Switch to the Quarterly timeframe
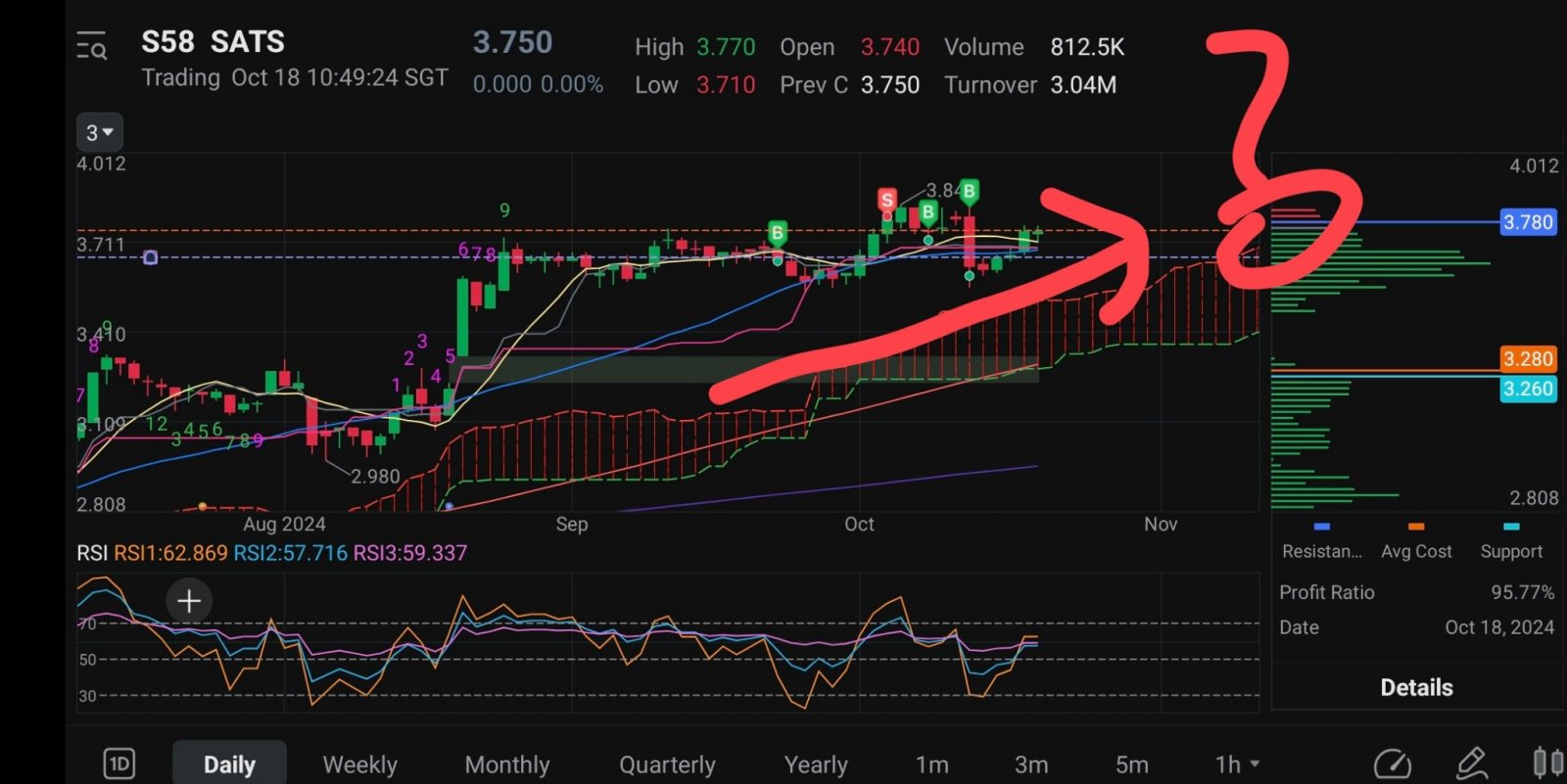1567x784 pixels. (x=667, y=764)
